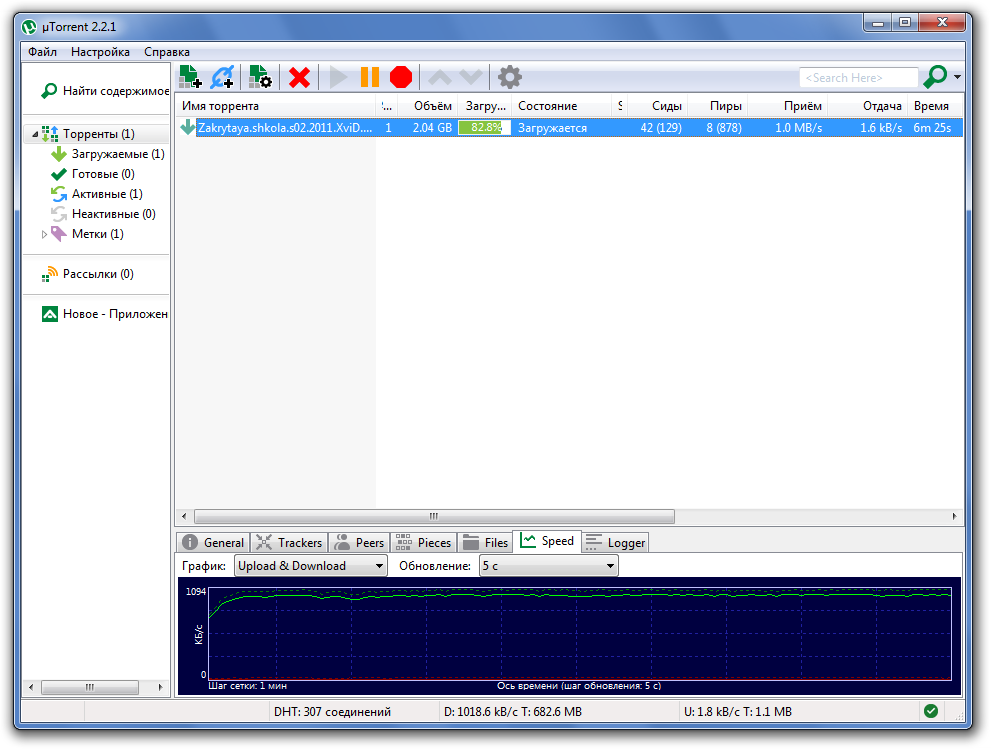Move torrent up the queue arrow

[440, 77]
